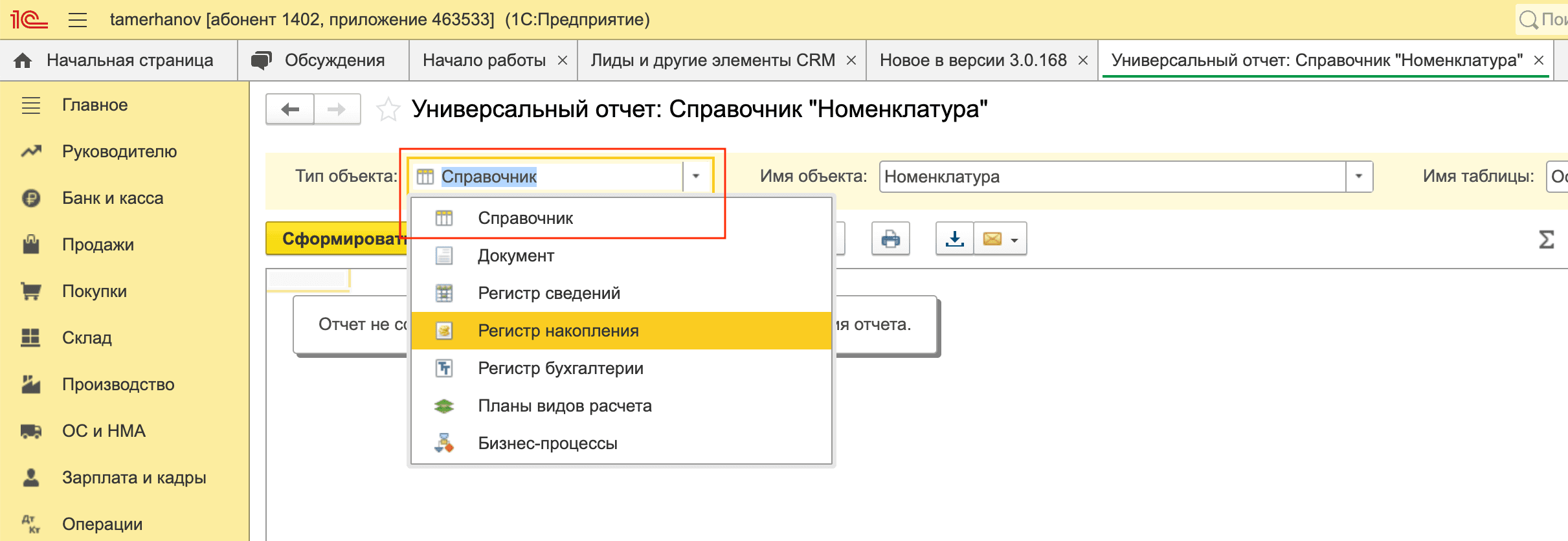Open the main hamburger menu
The image size is (1568, 541).
(x=78, y=20)
